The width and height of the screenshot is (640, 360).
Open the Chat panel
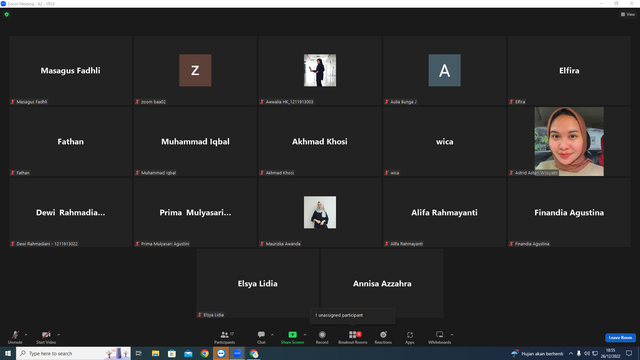tap(261, 337)
